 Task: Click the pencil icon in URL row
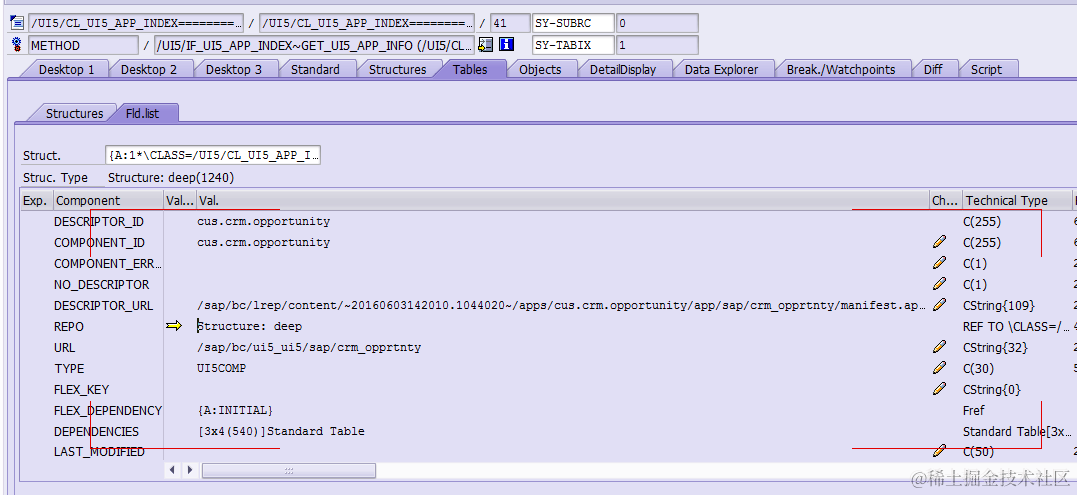[x=940, y=347]
